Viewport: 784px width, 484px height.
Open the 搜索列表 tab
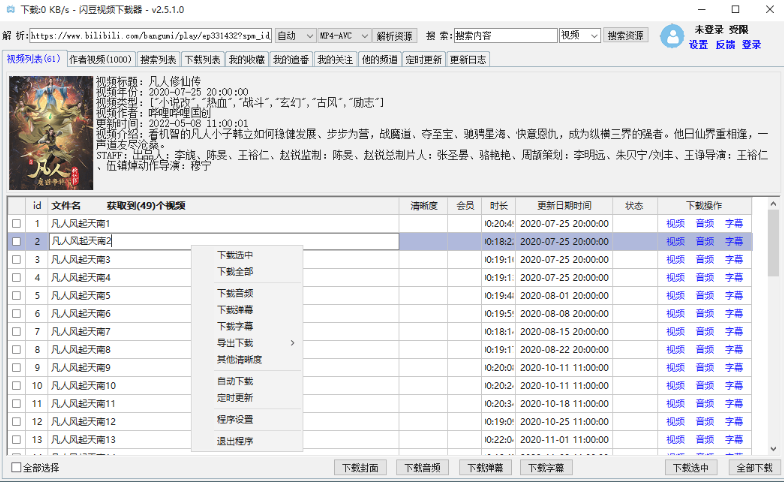158,60
